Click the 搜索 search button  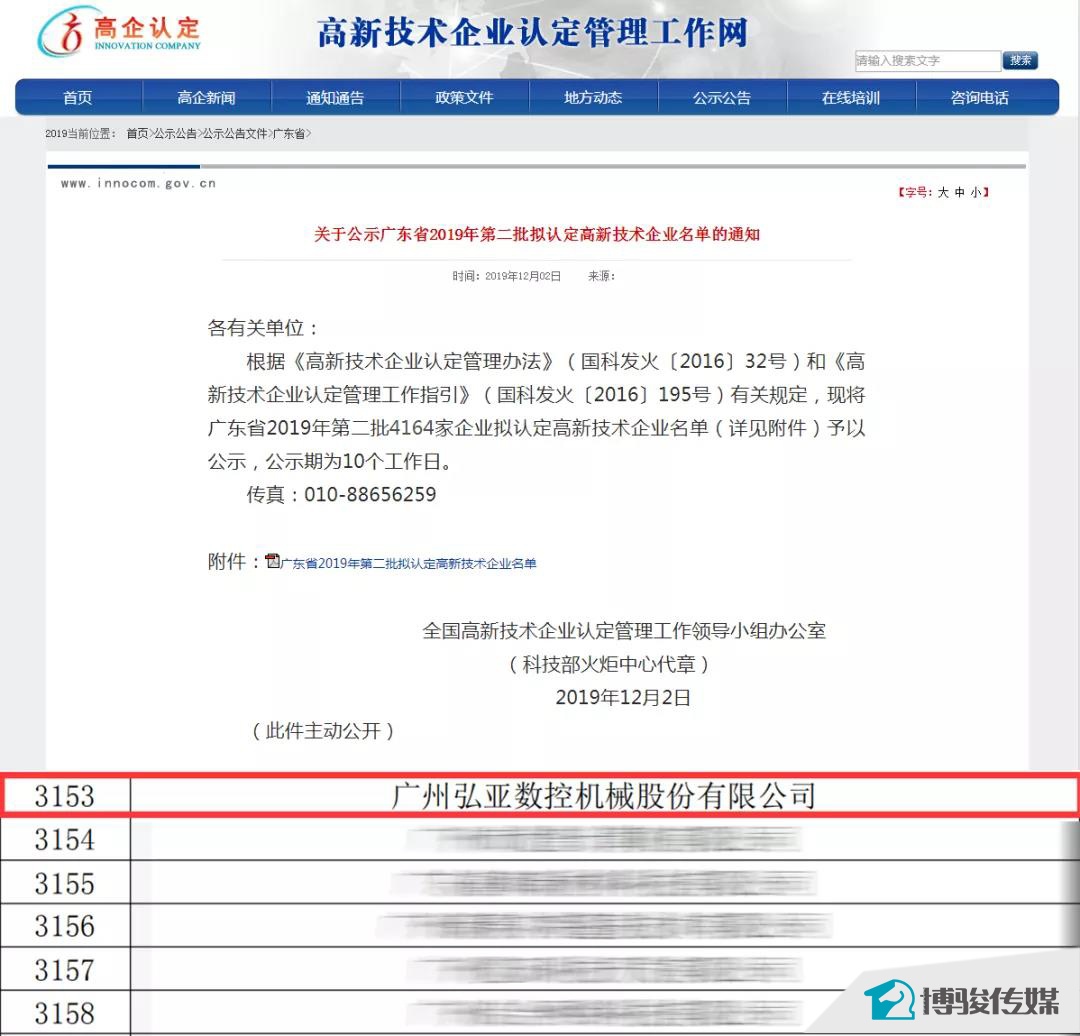(1020, 61)
